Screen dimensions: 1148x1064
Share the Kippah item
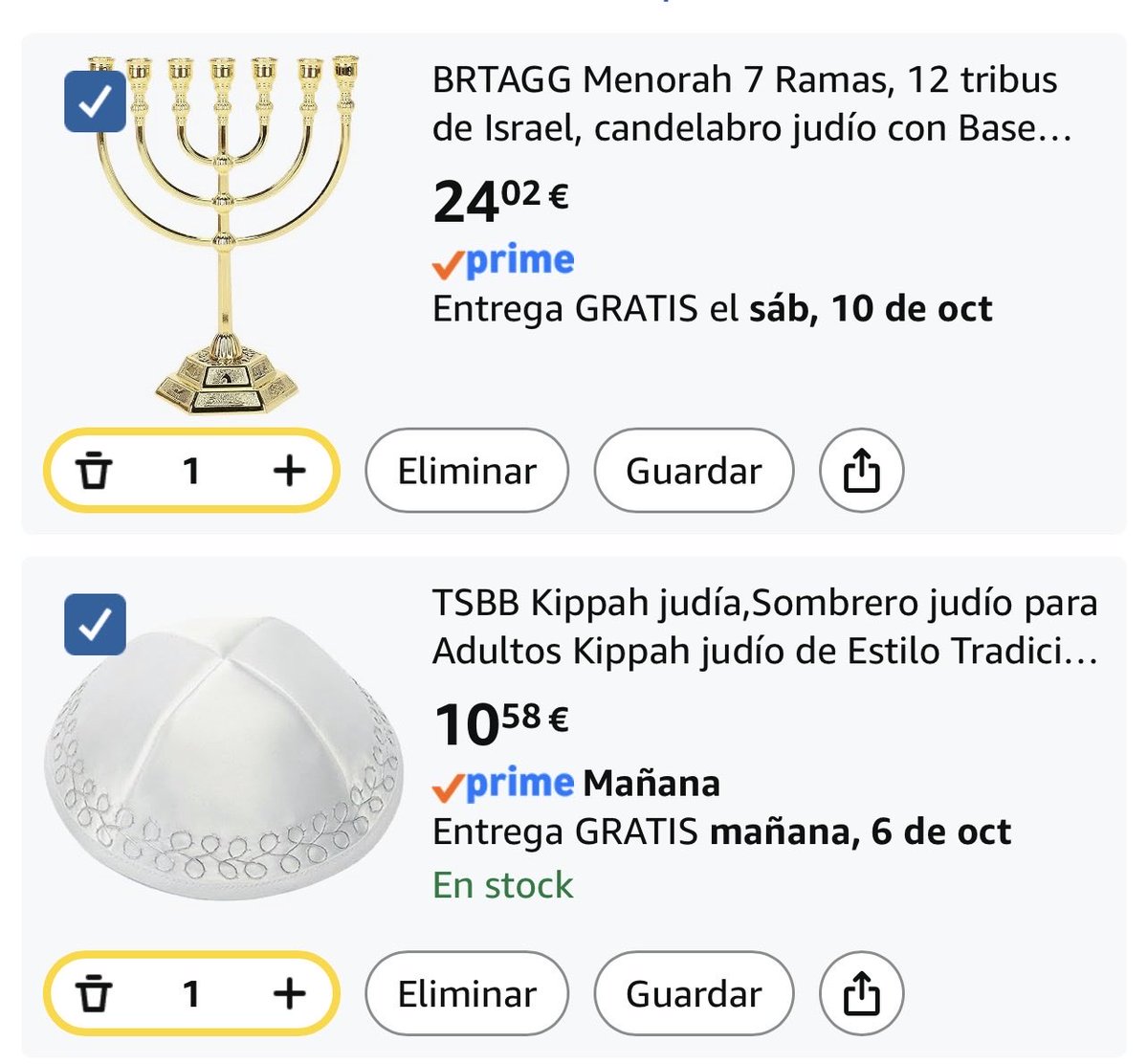pos(861,994)
